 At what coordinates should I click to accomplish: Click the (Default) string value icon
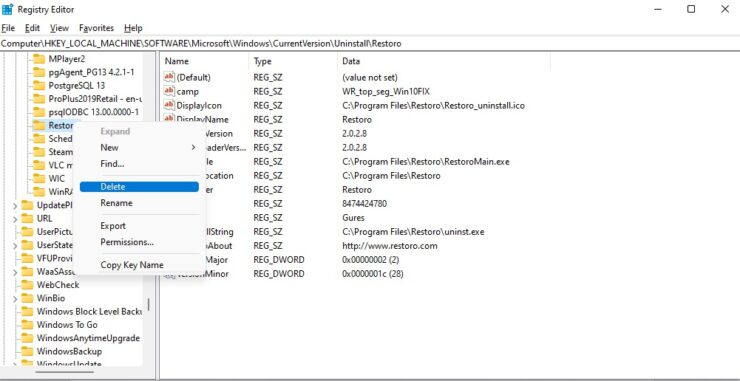pos(169,77)
